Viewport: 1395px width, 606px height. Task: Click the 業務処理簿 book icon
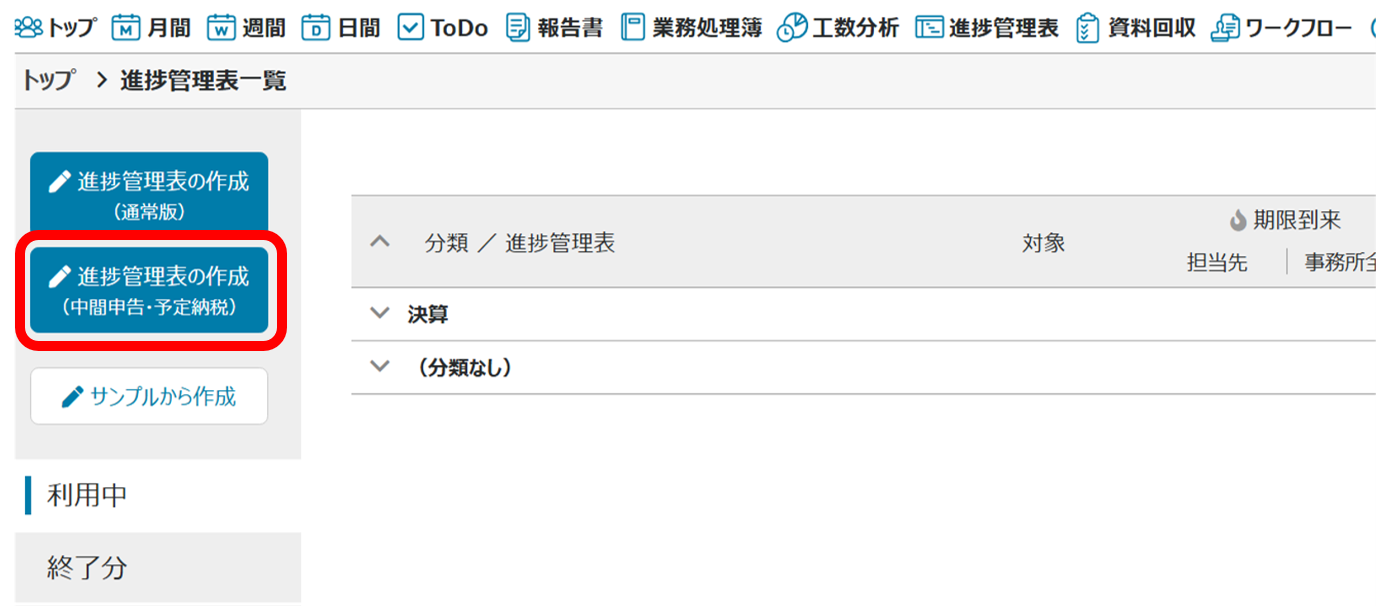click(x=632, y=28)
